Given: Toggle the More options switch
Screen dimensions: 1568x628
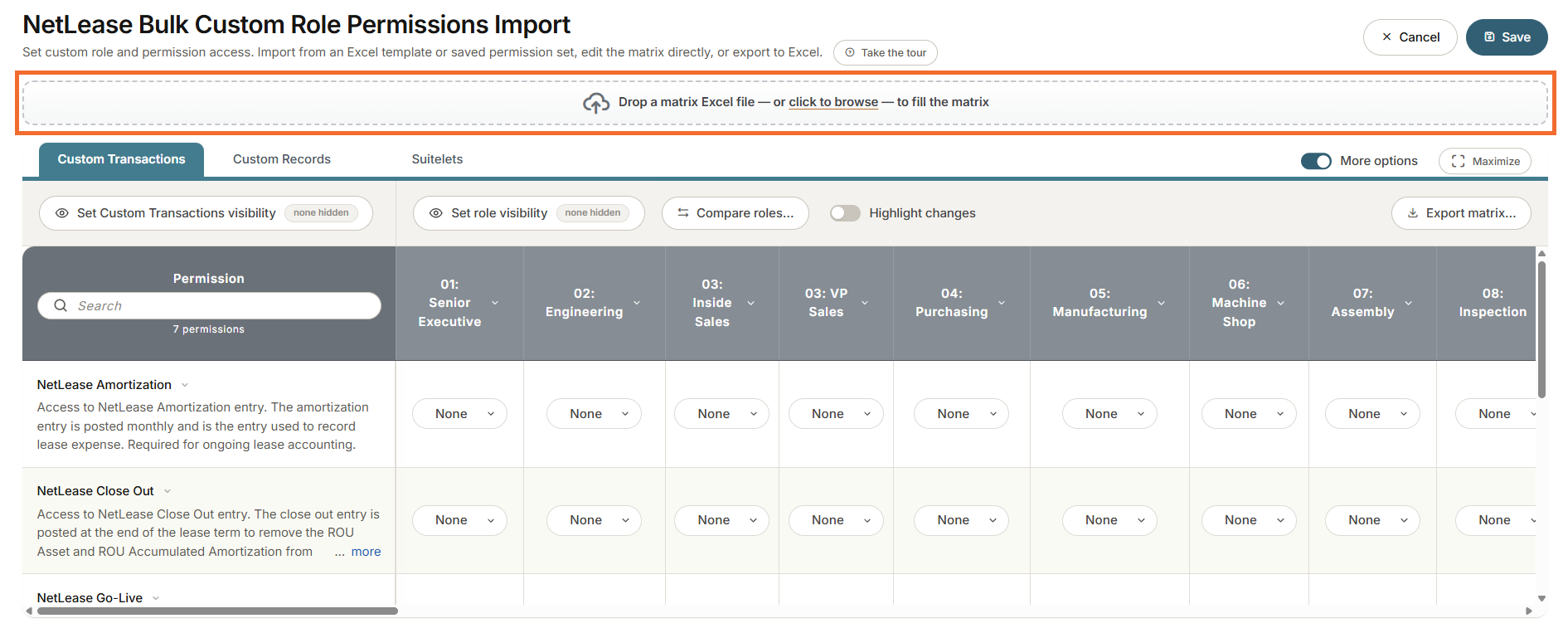Looking at the screenshot, I should [x=1316, y=161].
